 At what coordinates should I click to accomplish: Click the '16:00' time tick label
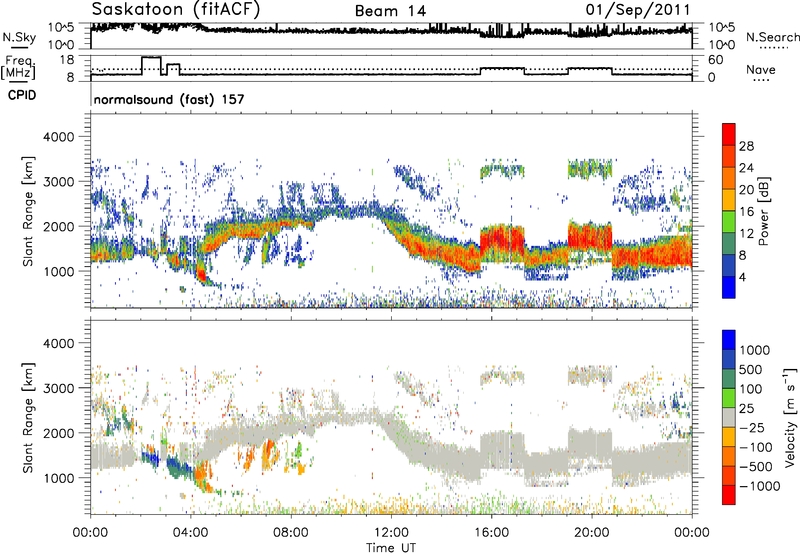point(491,533)
